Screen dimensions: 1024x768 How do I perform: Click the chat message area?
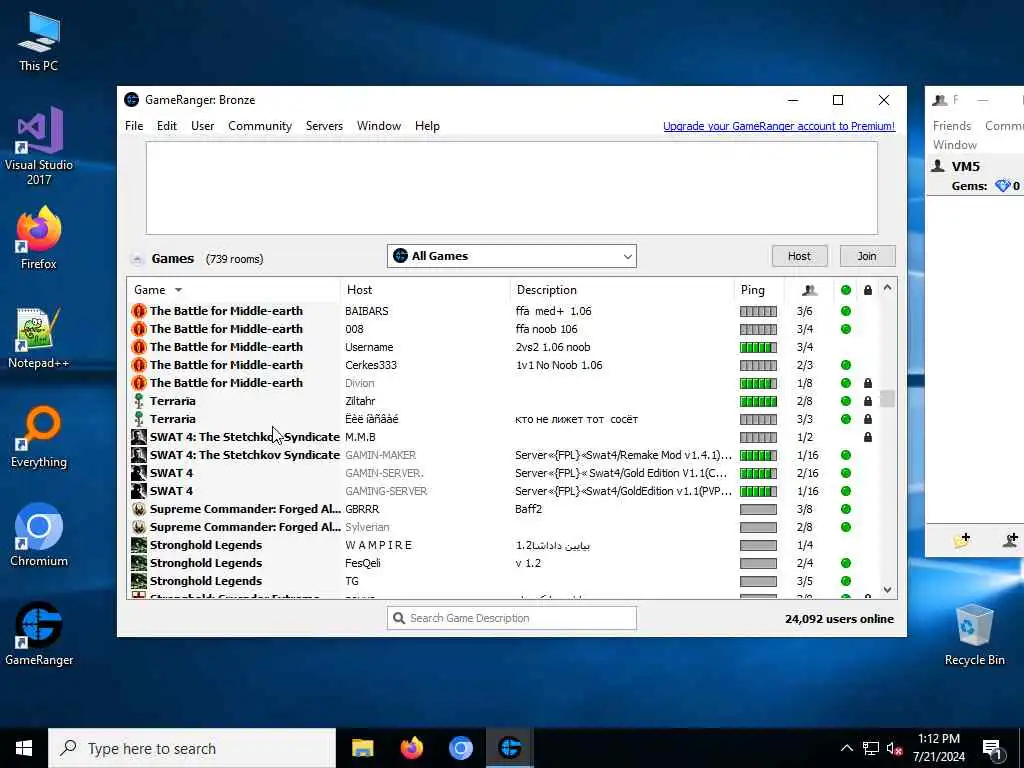coord(511,188)
